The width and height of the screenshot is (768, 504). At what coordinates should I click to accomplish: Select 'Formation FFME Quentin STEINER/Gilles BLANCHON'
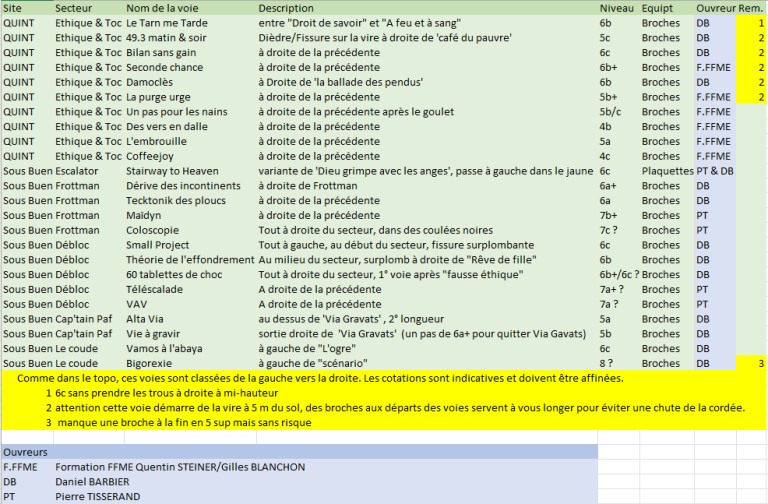(180, 467)
